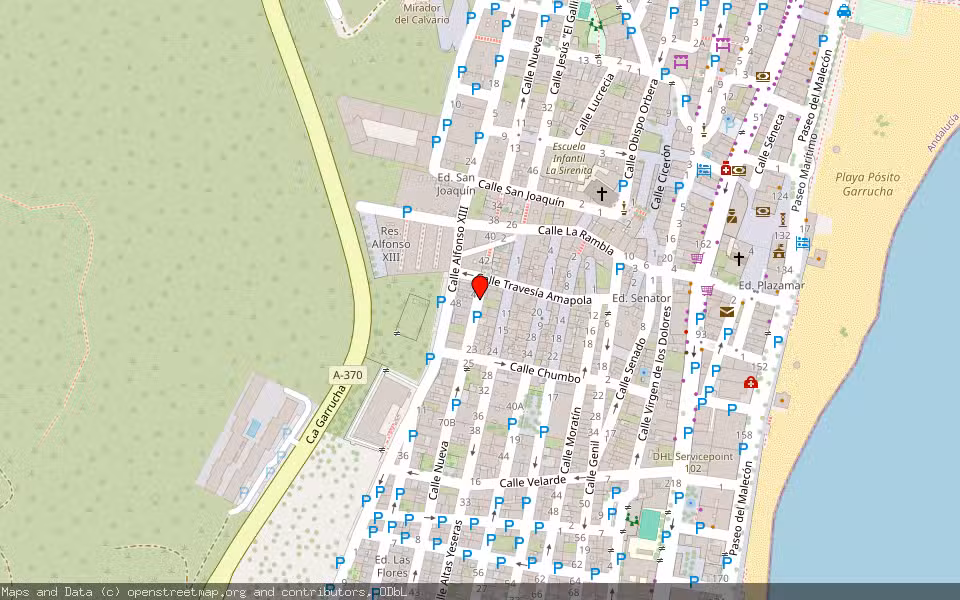
Task: Select the church cross icon above Ed. Plazamar
Action: tap(738, 258)
